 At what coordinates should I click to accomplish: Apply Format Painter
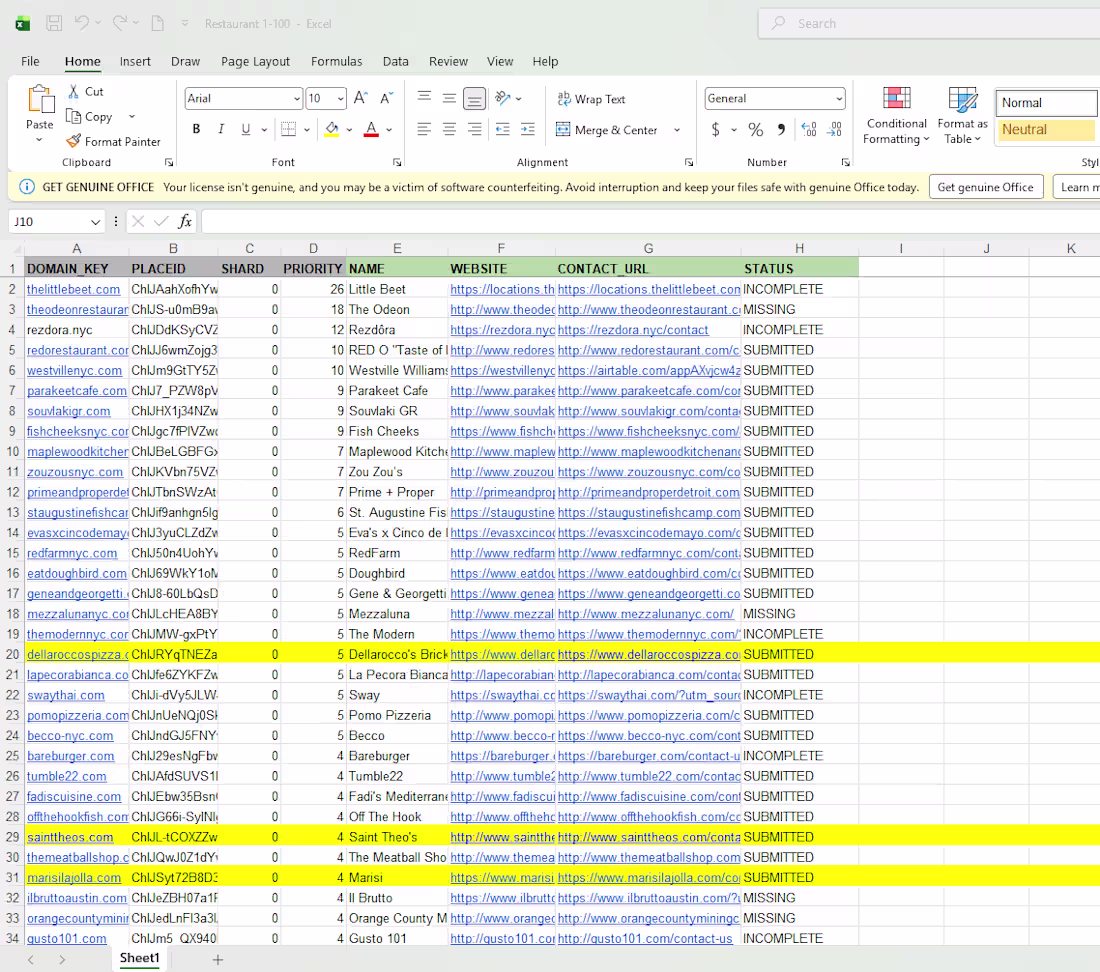pos(113,141)
